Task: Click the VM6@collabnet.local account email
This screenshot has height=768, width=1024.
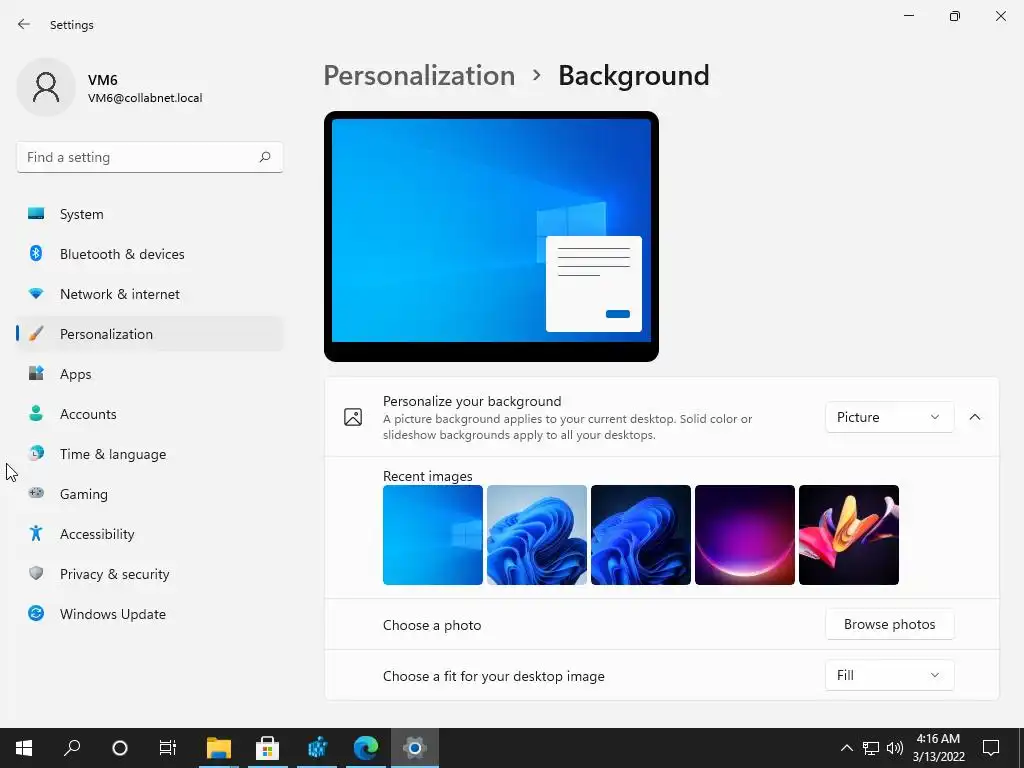Action: [145, 98]
